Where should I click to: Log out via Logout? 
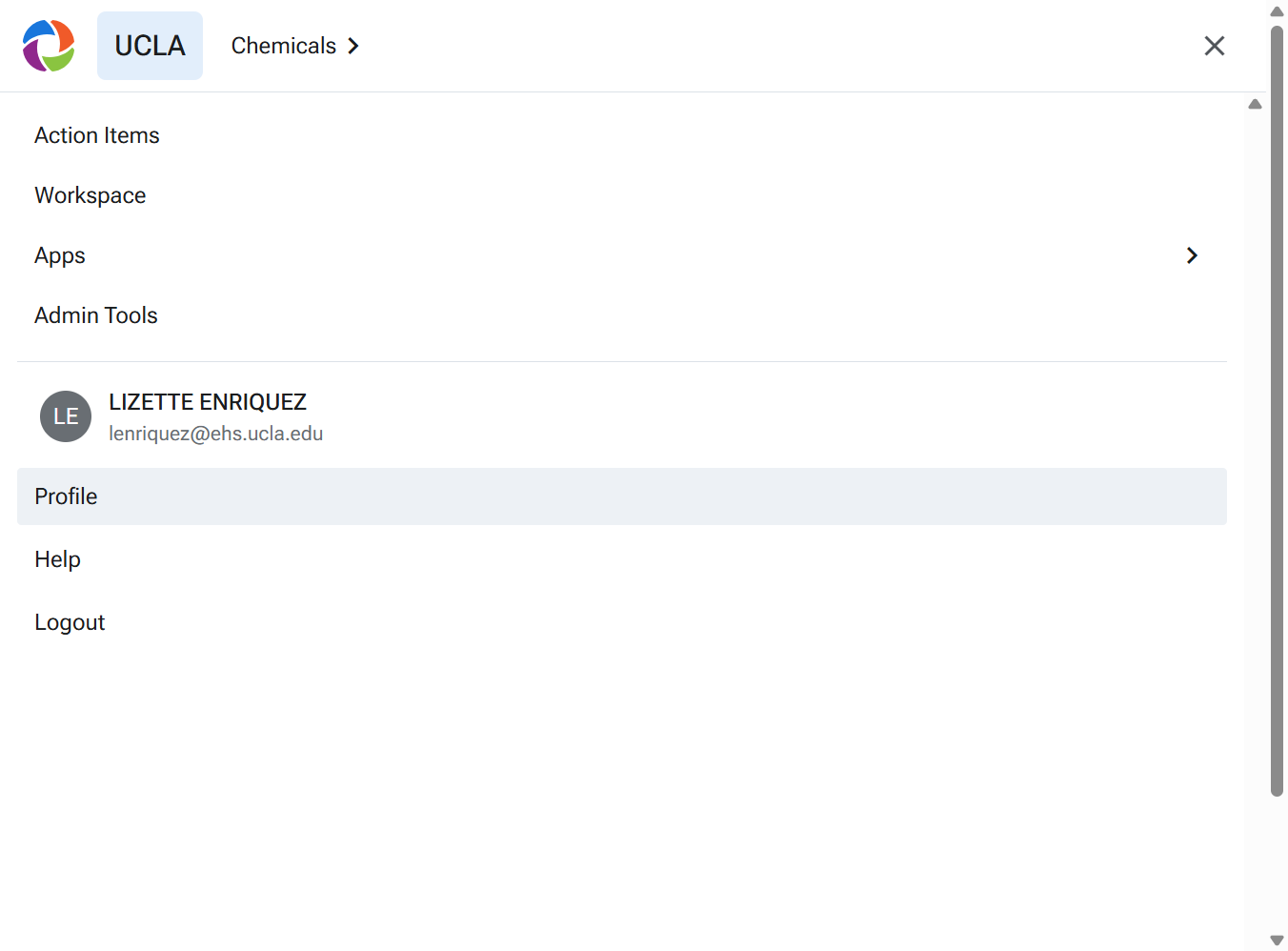click(x=622, y=622)
